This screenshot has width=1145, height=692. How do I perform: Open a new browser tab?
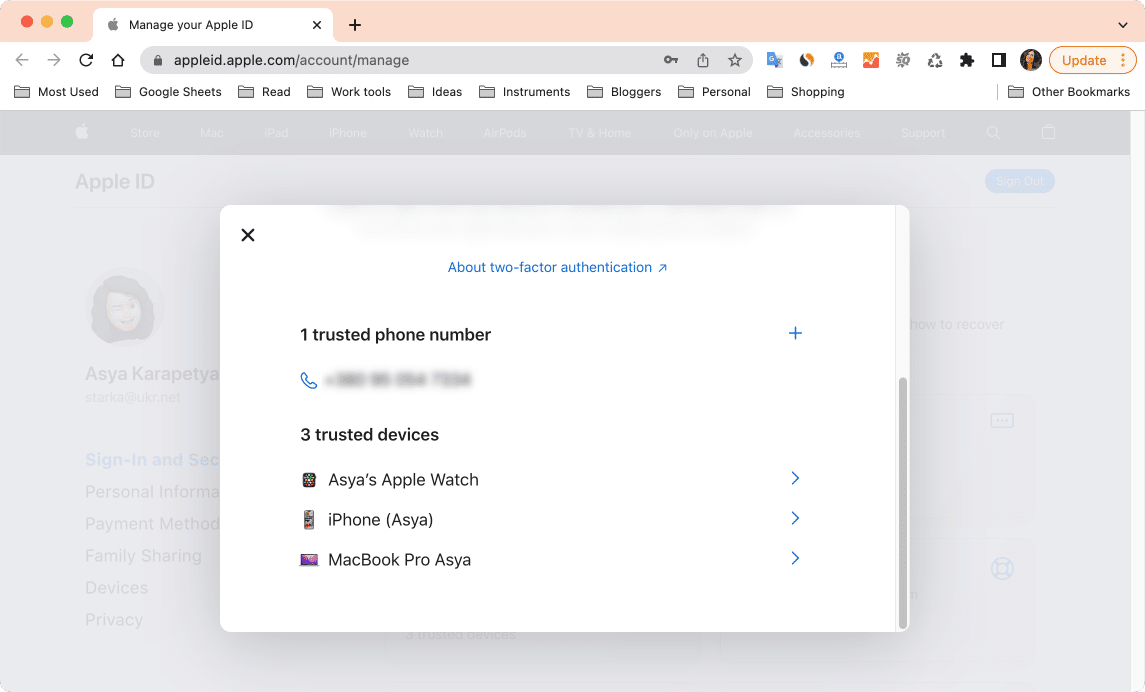coord(355,25)
